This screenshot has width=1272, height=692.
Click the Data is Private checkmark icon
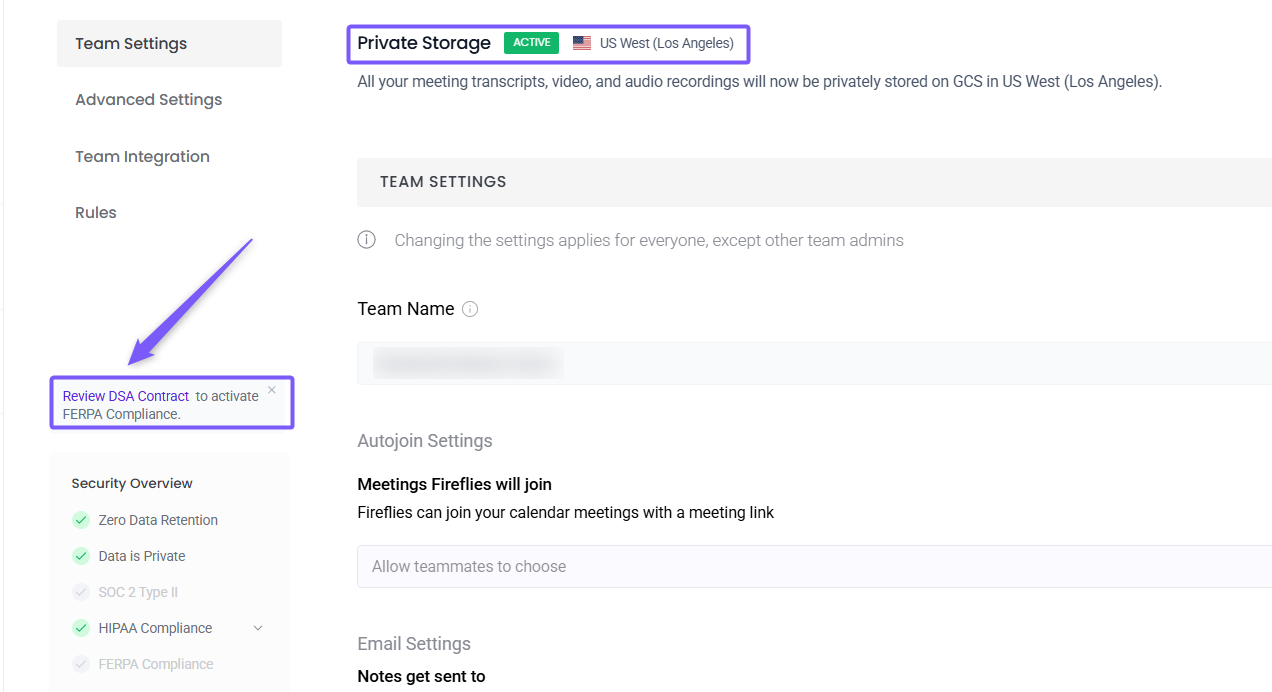(x=81, y=556)
